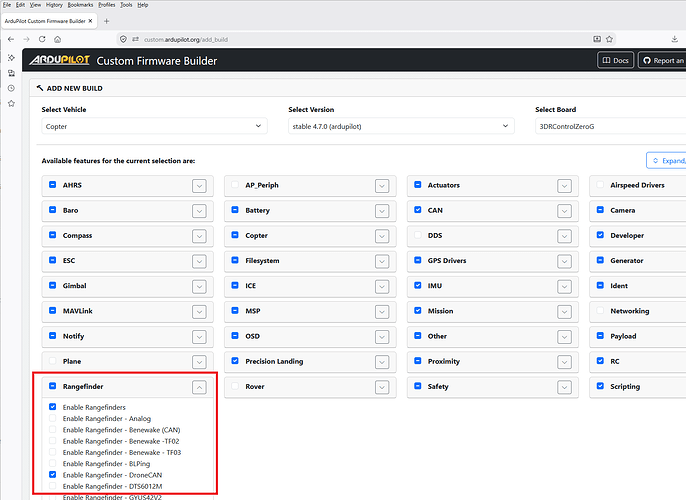
Task: Toggle the DDS category checkbox
Action: click(x=418, y=235)
